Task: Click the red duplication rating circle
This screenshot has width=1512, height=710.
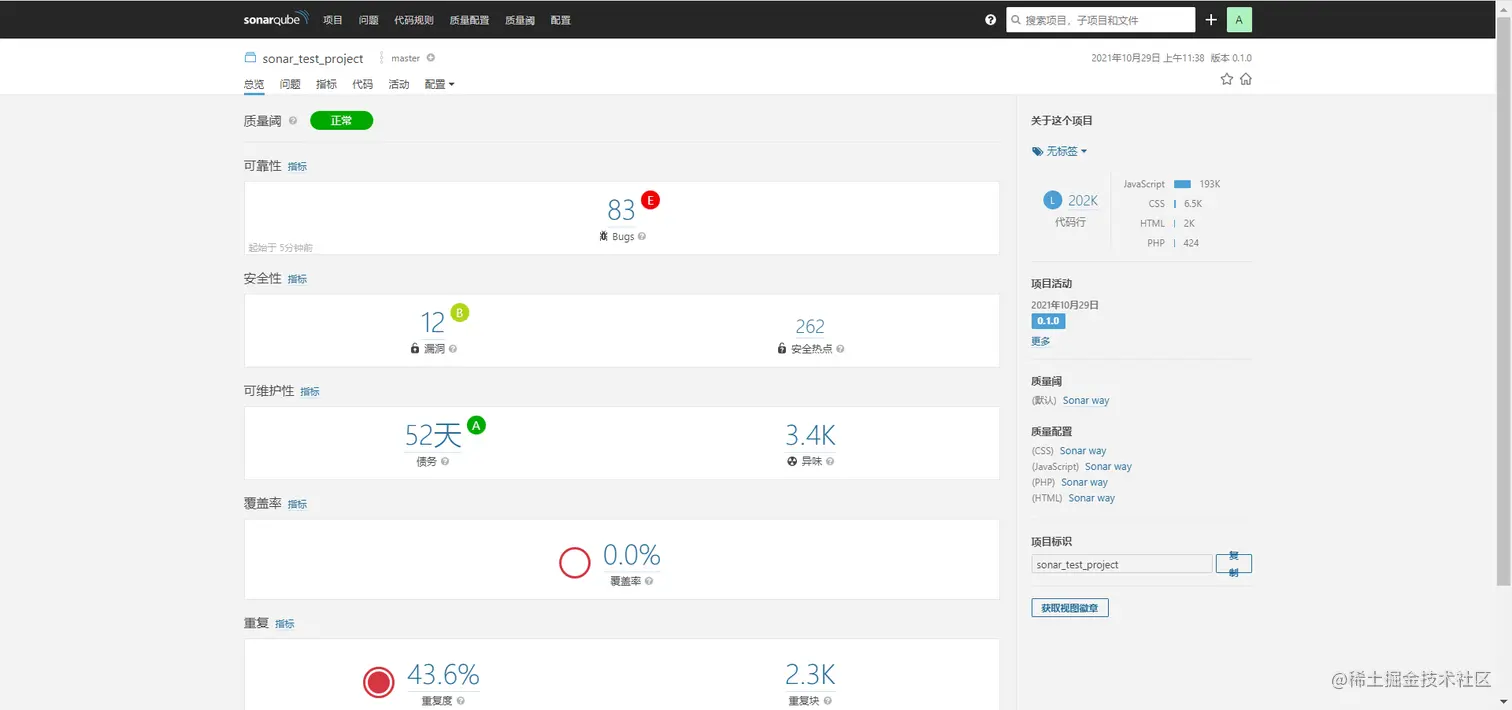Action: pyautogui.click(x=379, y=683)
